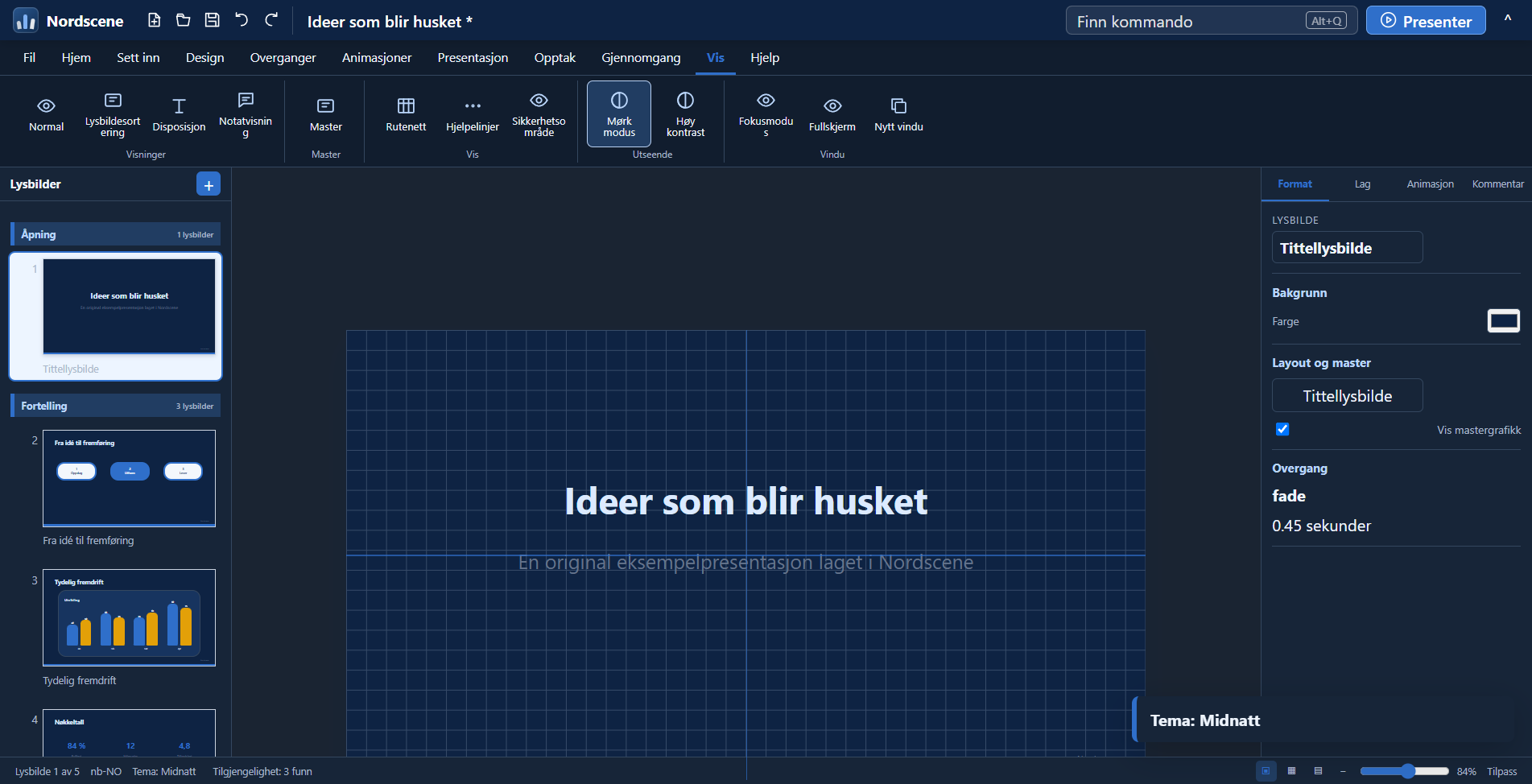Viewport: 1532px width, 784px height.
Task: Select slide 3 Tydelig fremdrift thumbnail
Action: pos(129,617)
